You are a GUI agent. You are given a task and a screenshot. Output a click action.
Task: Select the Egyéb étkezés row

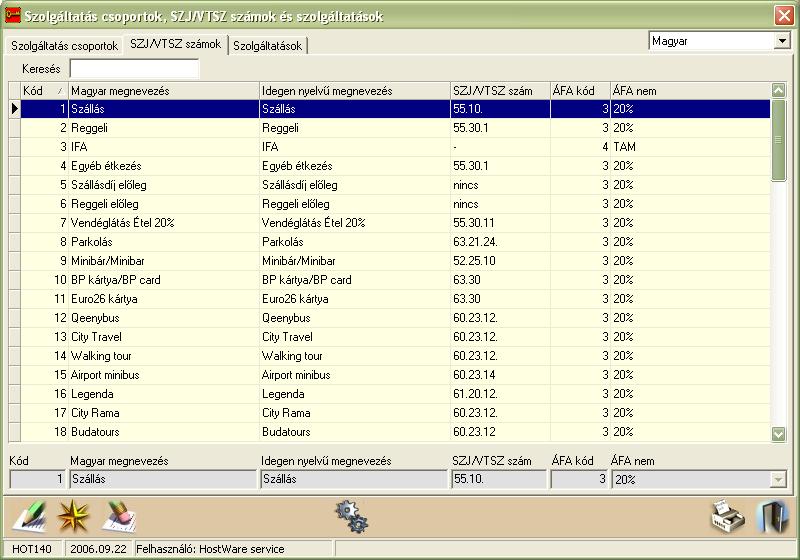coord(395,166)
